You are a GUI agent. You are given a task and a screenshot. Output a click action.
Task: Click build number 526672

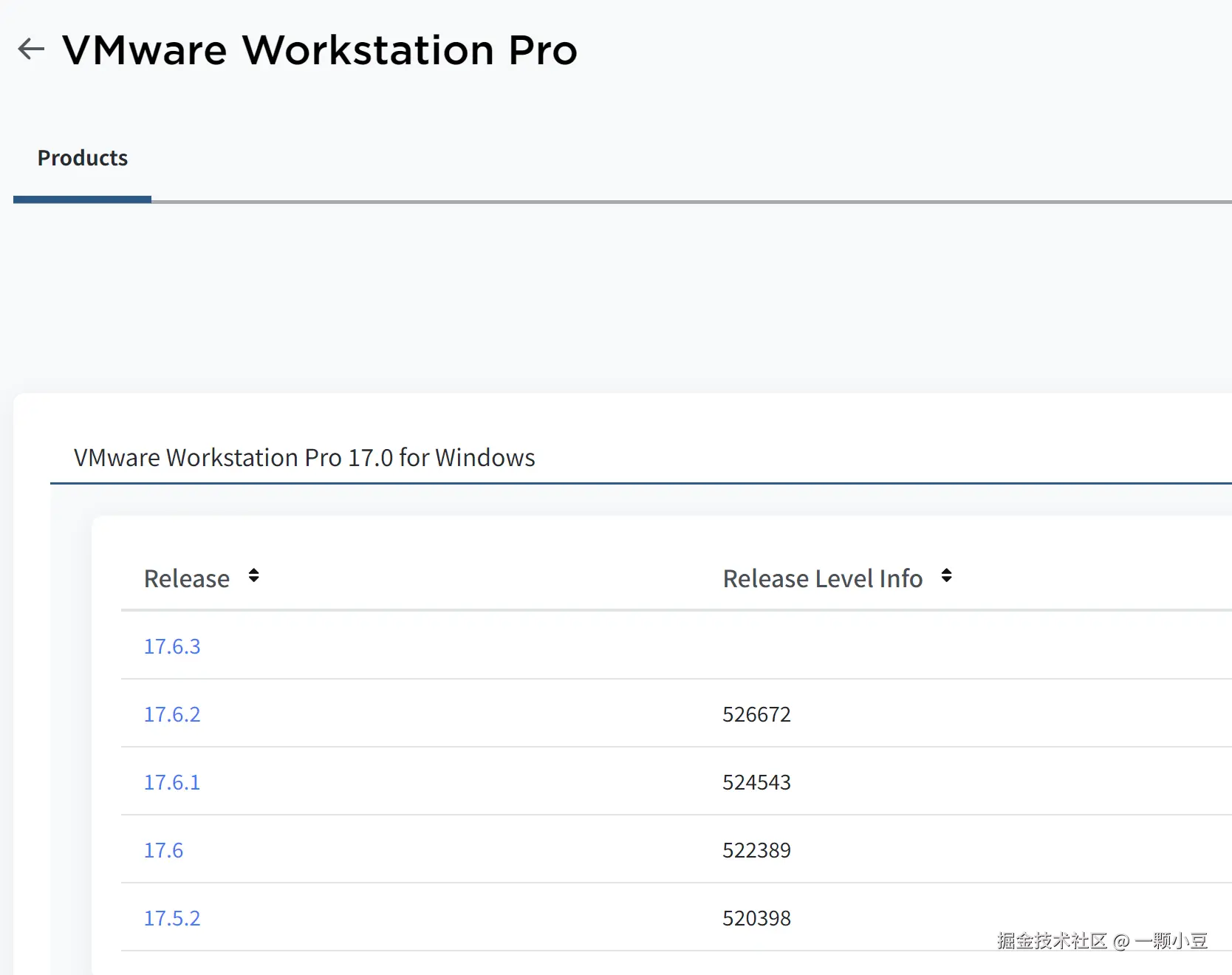click(x=756, y=714)
